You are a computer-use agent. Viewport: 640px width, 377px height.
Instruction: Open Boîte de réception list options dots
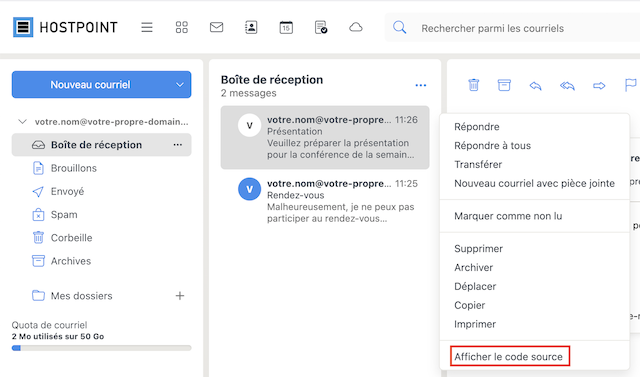tap(420, 85)
